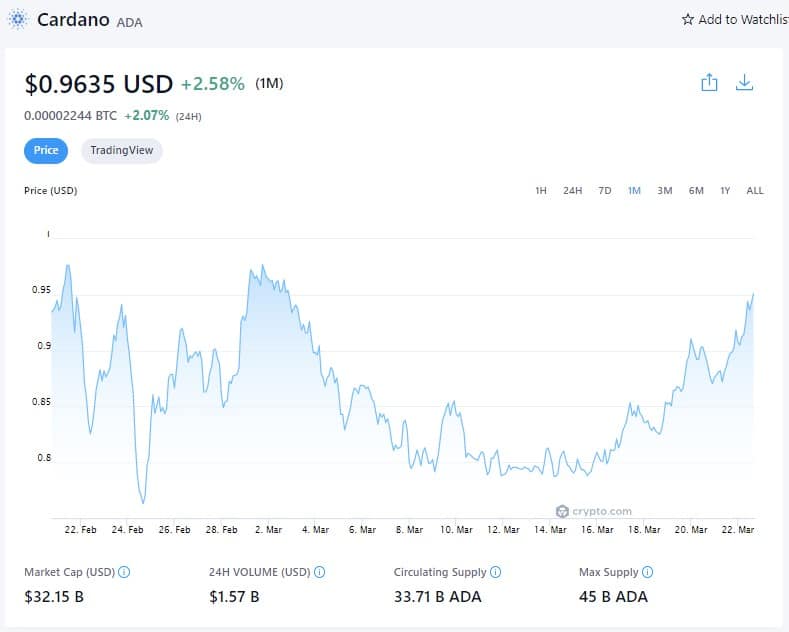The image size is (789, 632).
Task: Click the chart line's last point at right edge
Action: [x=753, y=294]
